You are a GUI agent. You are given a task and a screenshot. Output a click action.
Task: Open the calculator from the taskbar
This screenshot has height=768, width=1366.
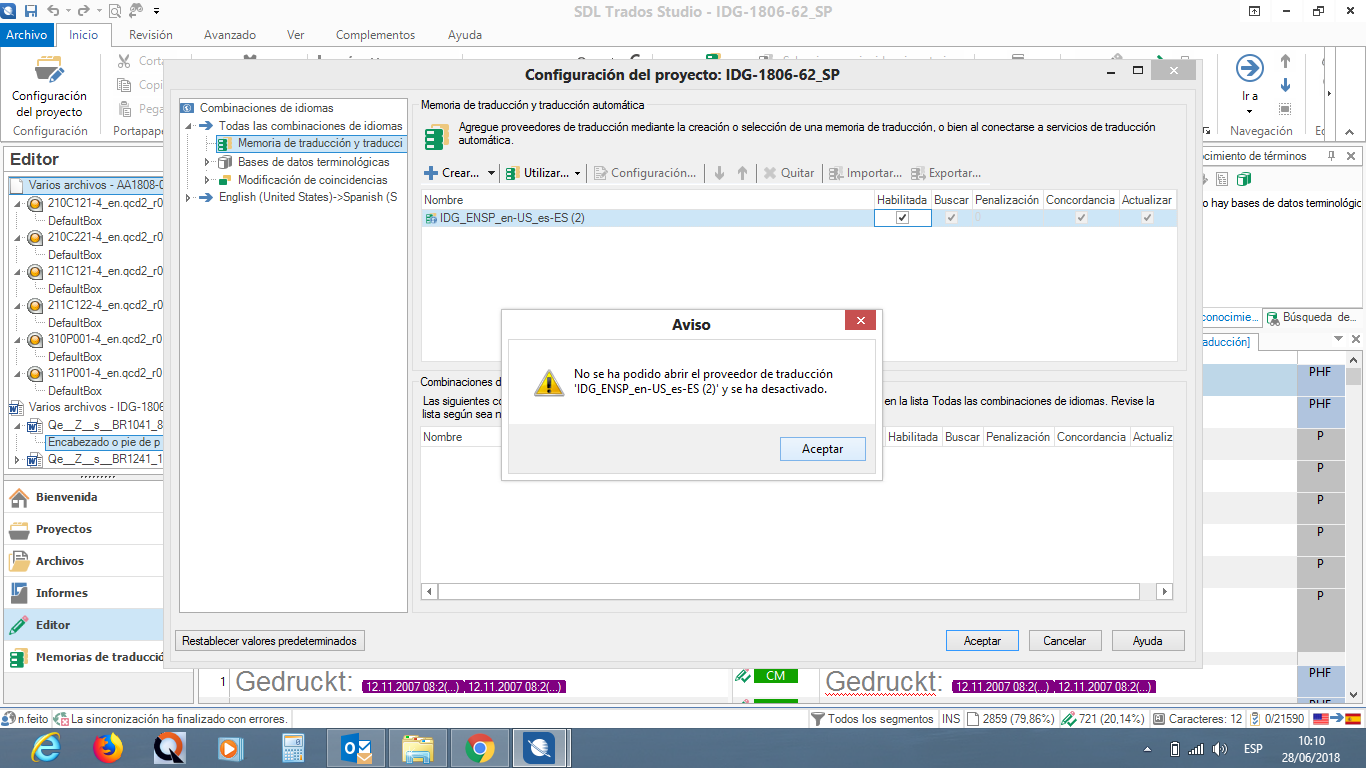click(293, 748)
